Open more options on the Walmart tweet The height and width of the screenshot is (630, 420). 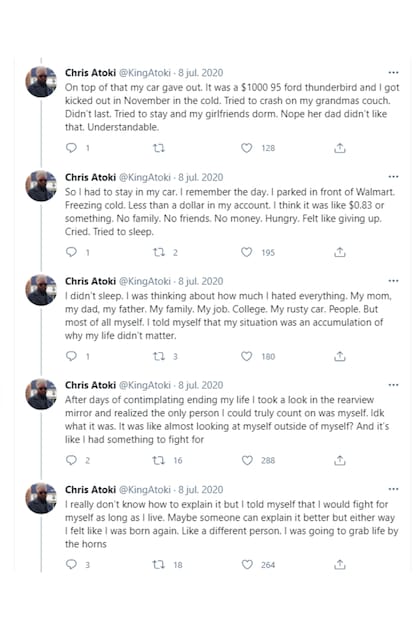coord(393,177)
